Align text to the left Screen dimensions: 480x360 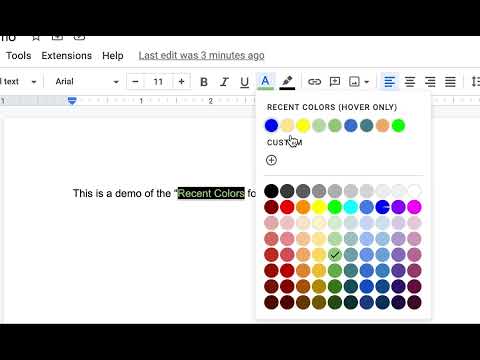pyautogui.click(x=389, y=82)
